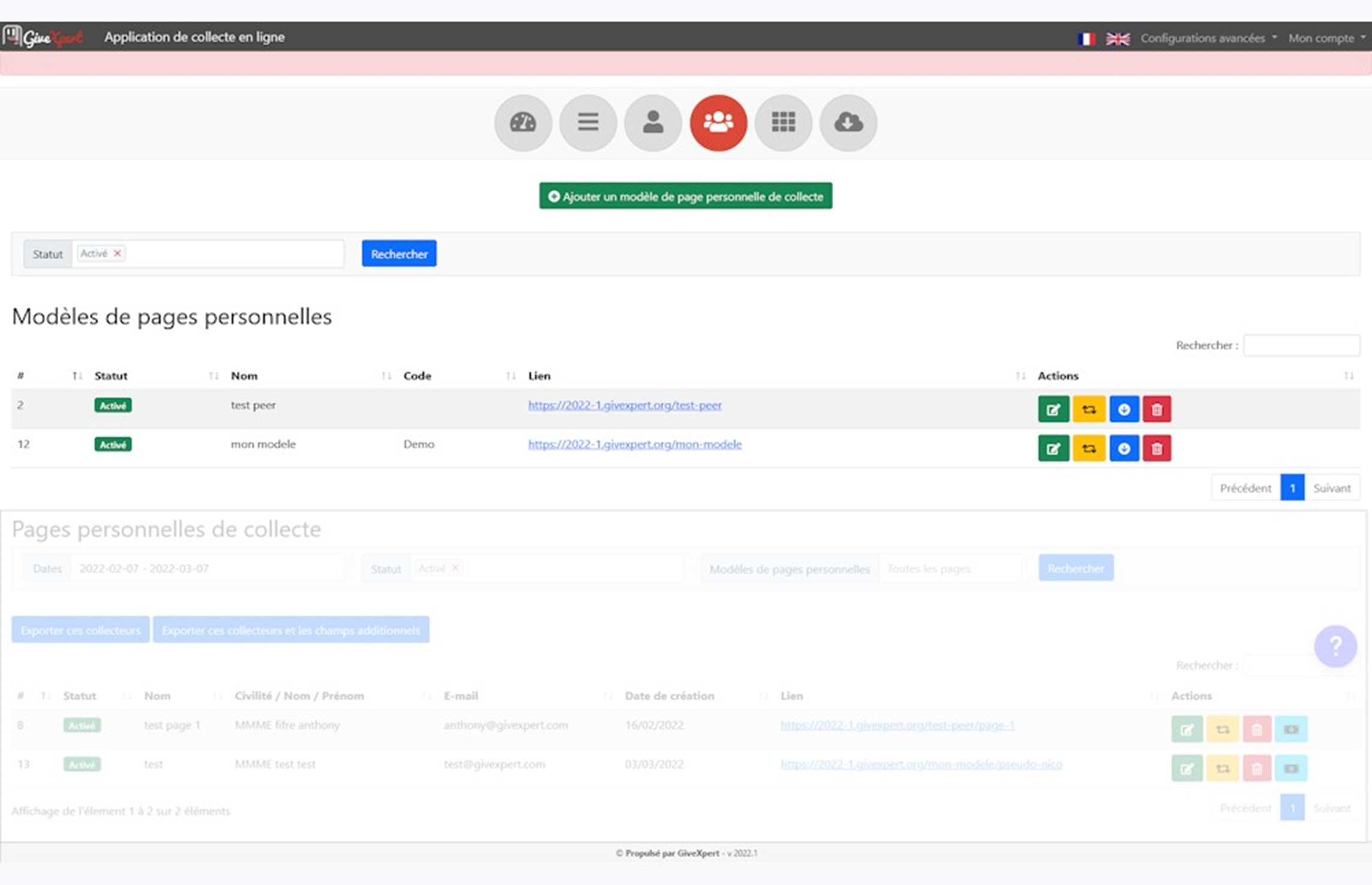Delete the 'mon modele' model

pos(1157,448)
